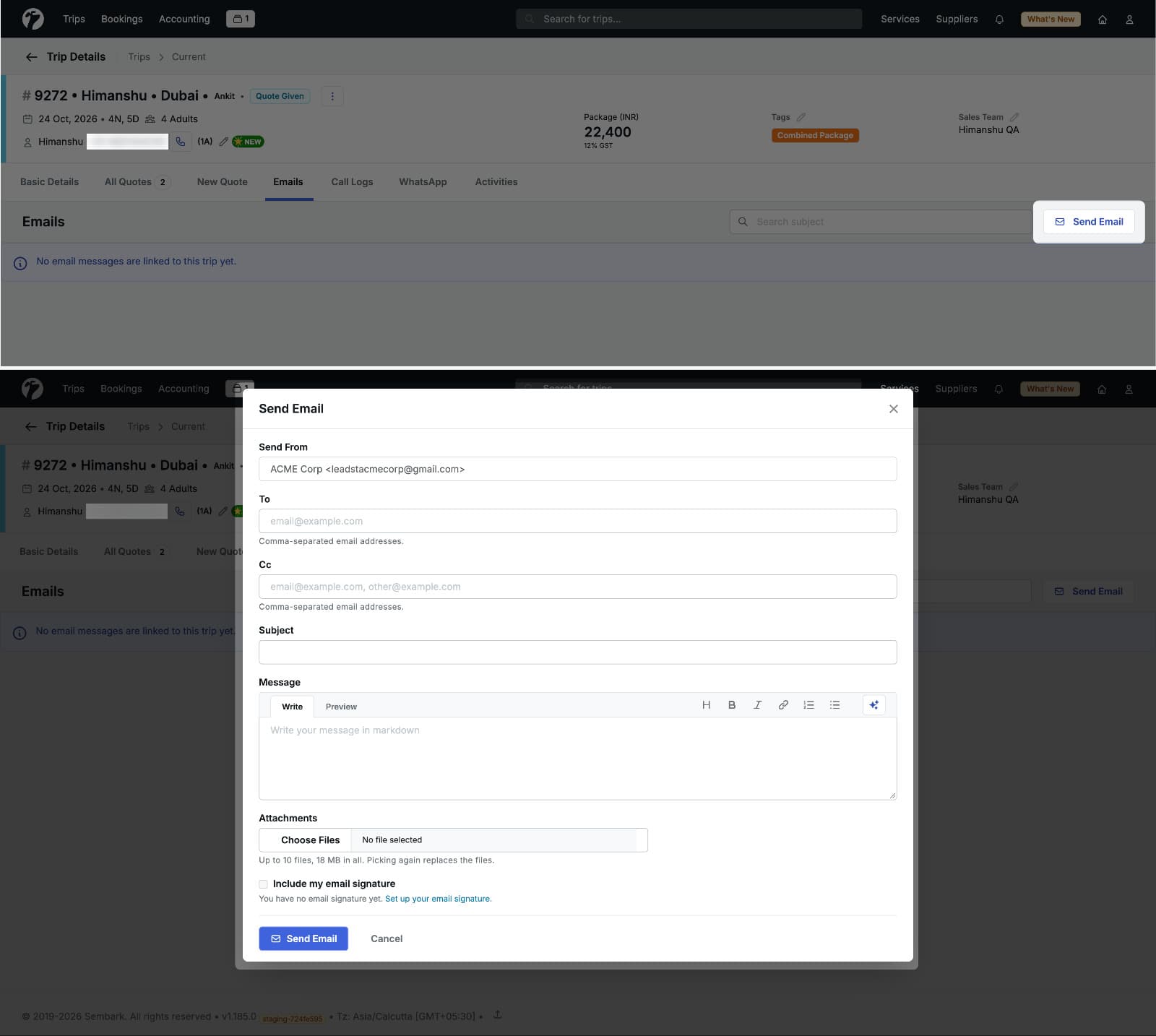Click the AI sparkle icon in message toolbar

tap(874, 705)
